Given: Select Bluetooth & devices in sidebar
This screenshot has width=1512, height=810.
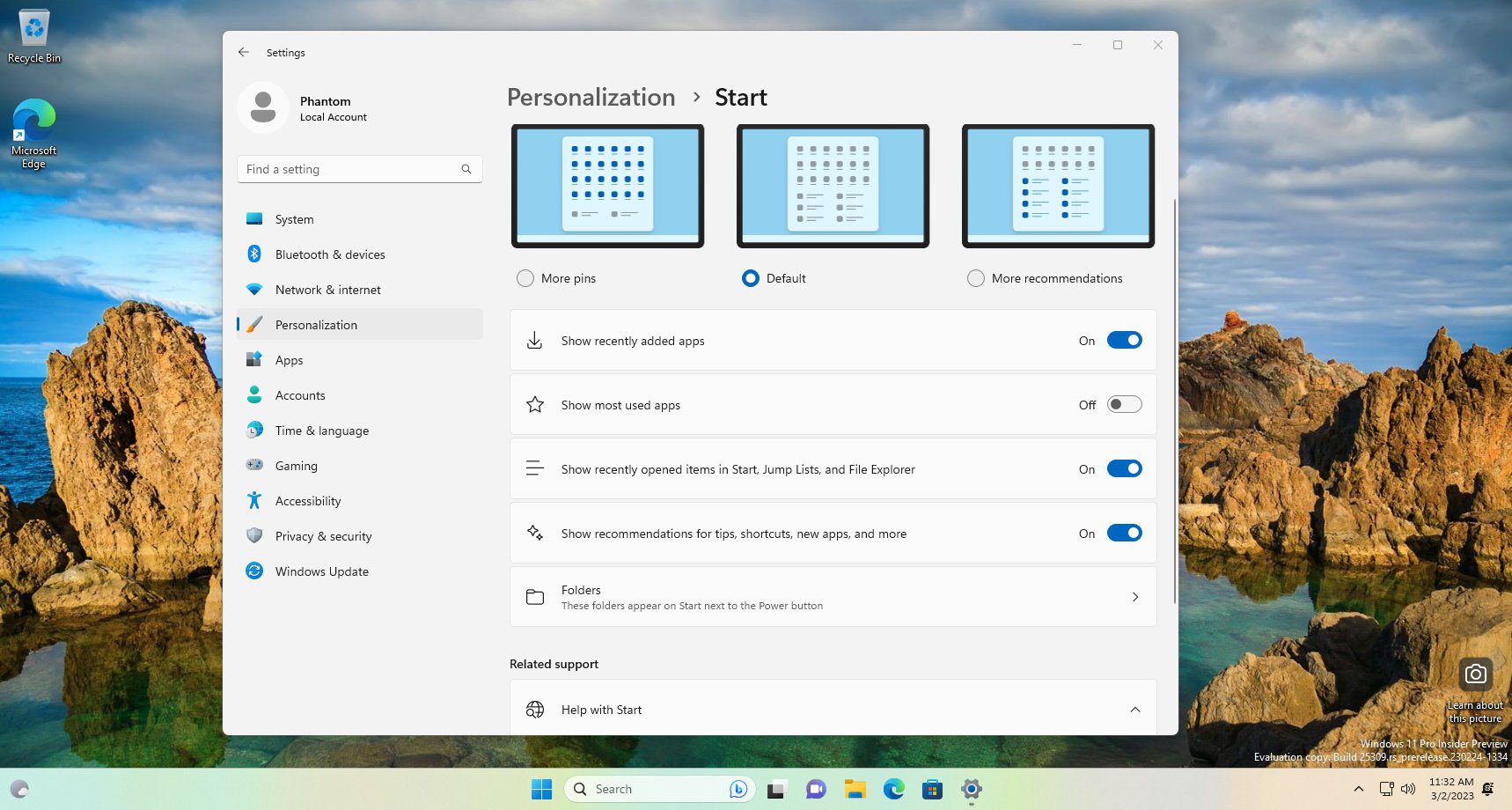Looking at the screenshot, I should pos(329,254).
